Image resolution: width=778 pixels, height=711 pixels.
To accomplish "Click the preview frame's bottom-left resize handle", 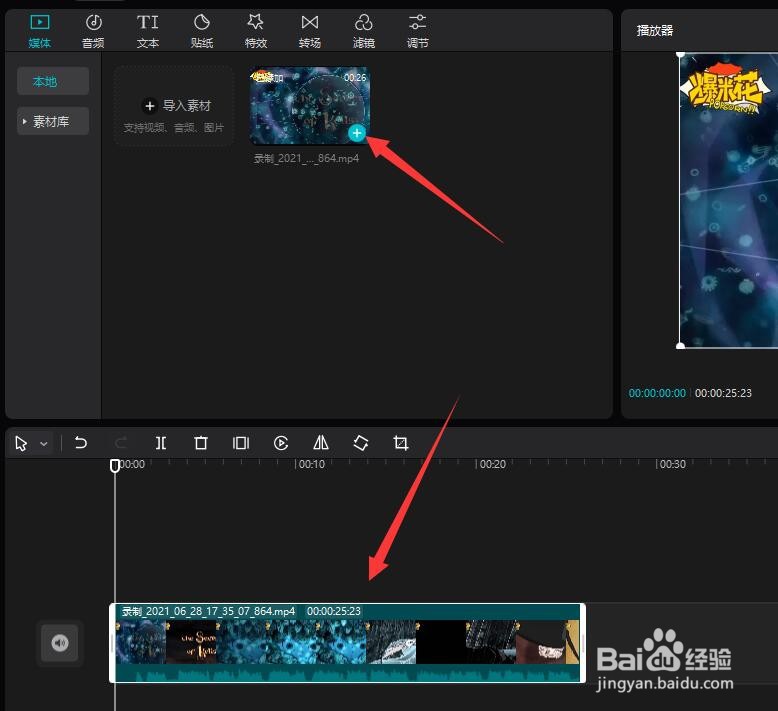I will [681, 346].
